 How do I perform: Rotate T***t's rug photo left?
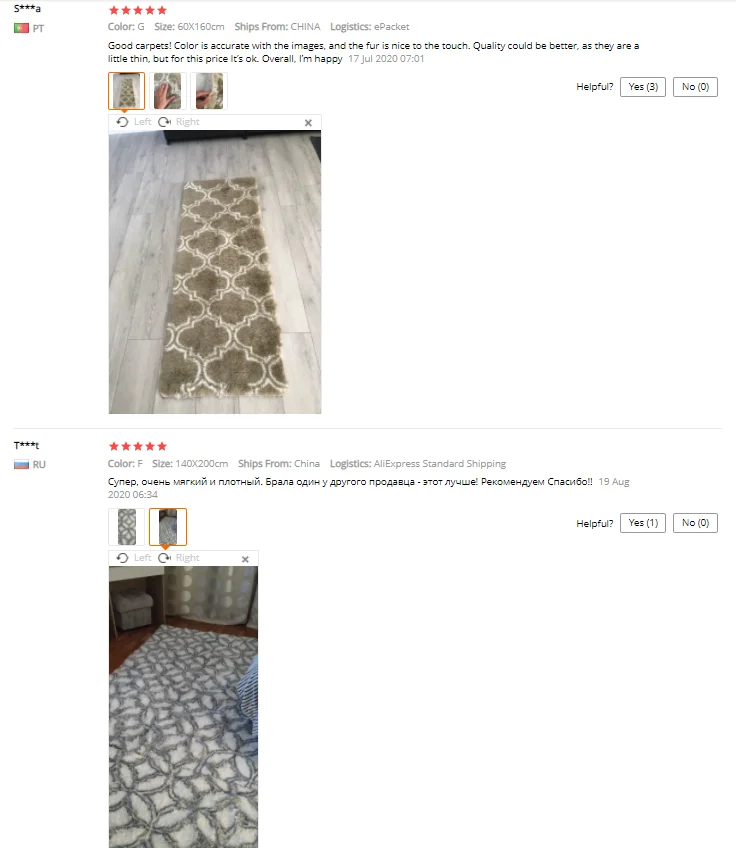134,558
